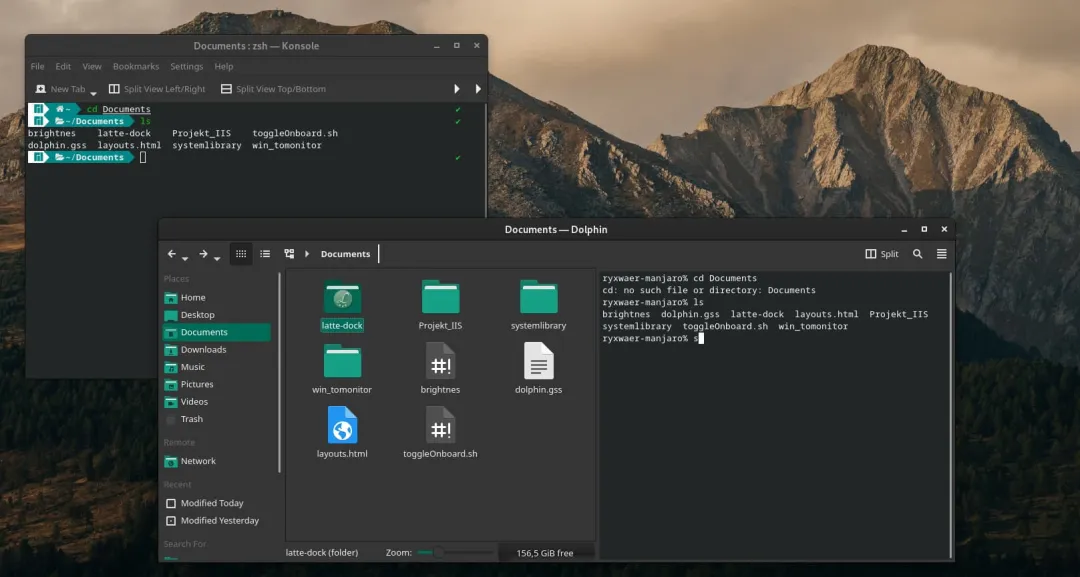Select Documents in the Places panel
This screenshot has height=577, width=1080.
(x=217, y=332)
